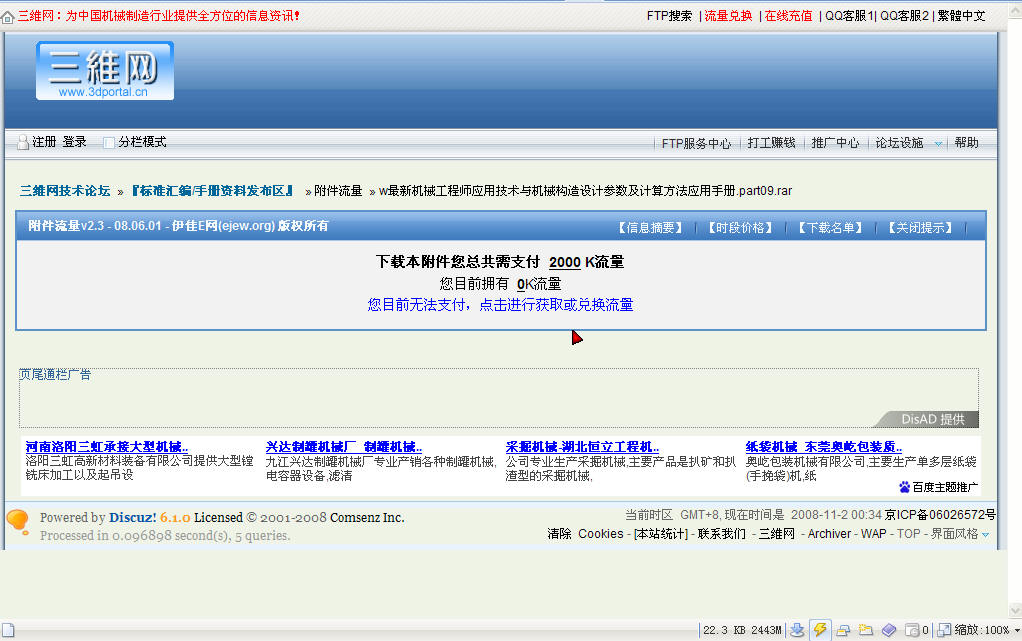Click 京ICP备06026572号 link
Viewport: 1022px width, 641px height.
point(940,515)
